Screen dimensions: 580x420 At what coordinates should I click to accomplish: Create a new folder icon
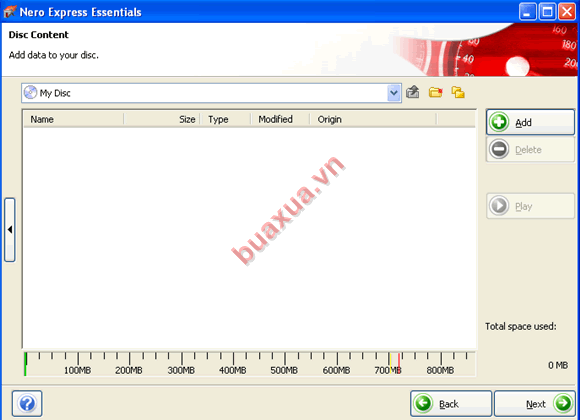(435, 92)
